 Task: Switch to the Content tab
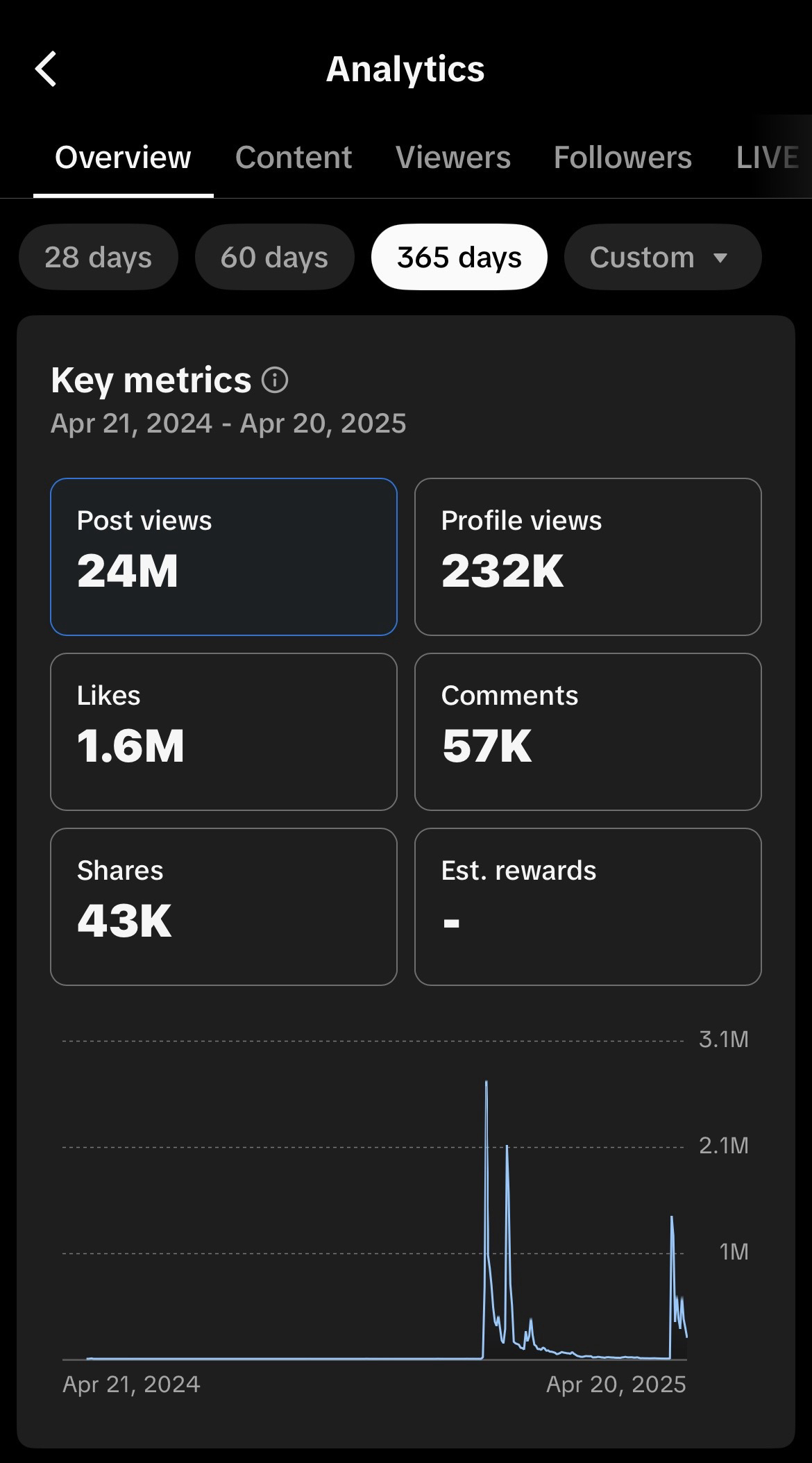click(x=293, y=158)
